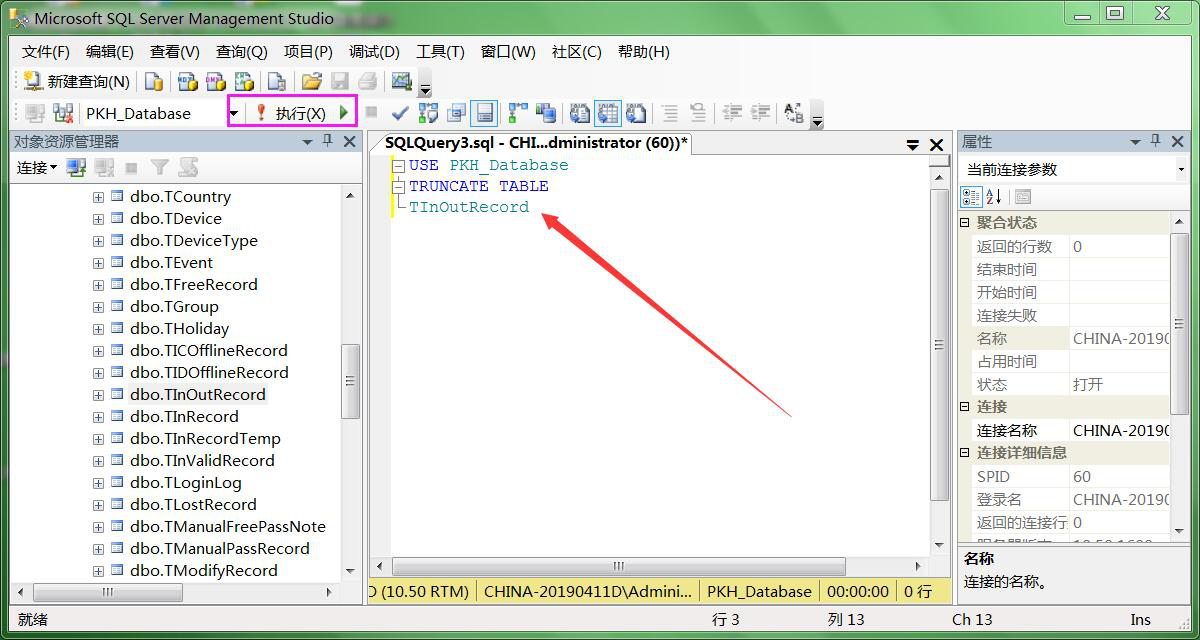Click the green debug play arrow
Screen dimensions: 1200x640
point(344,113)
